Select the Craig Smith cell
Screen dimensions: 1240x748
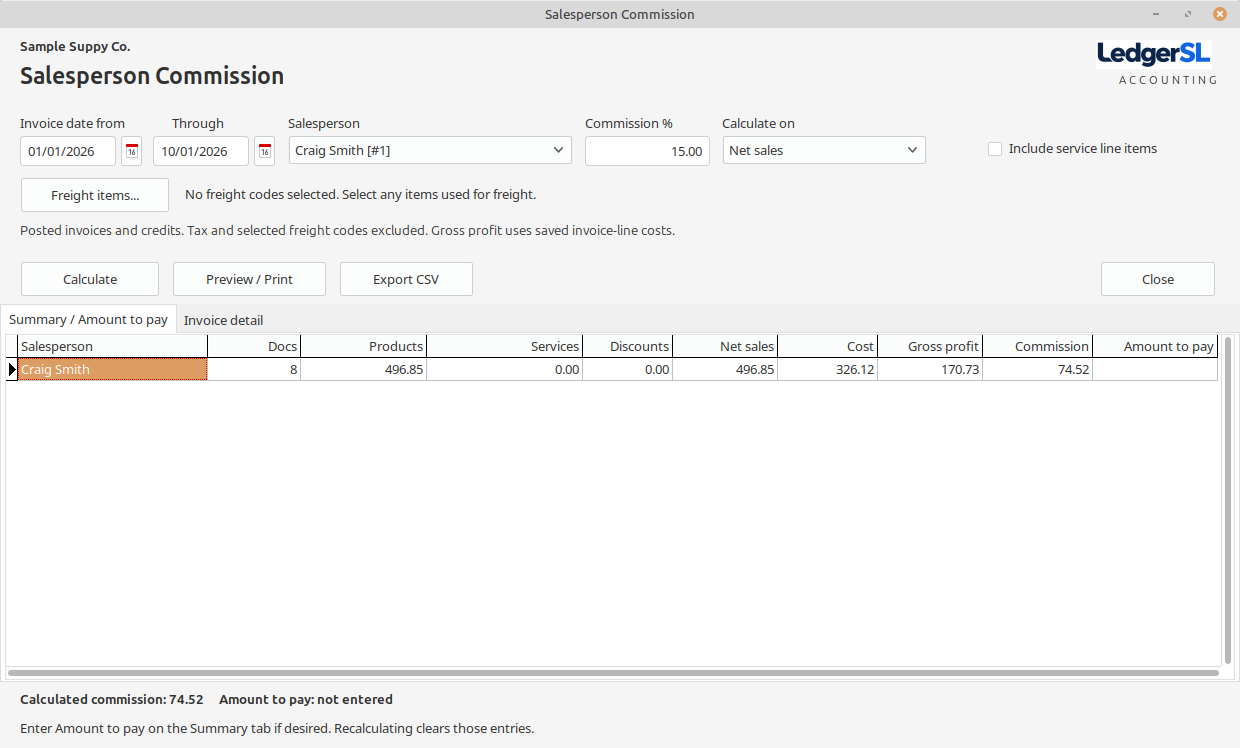[x=113, y=370]
